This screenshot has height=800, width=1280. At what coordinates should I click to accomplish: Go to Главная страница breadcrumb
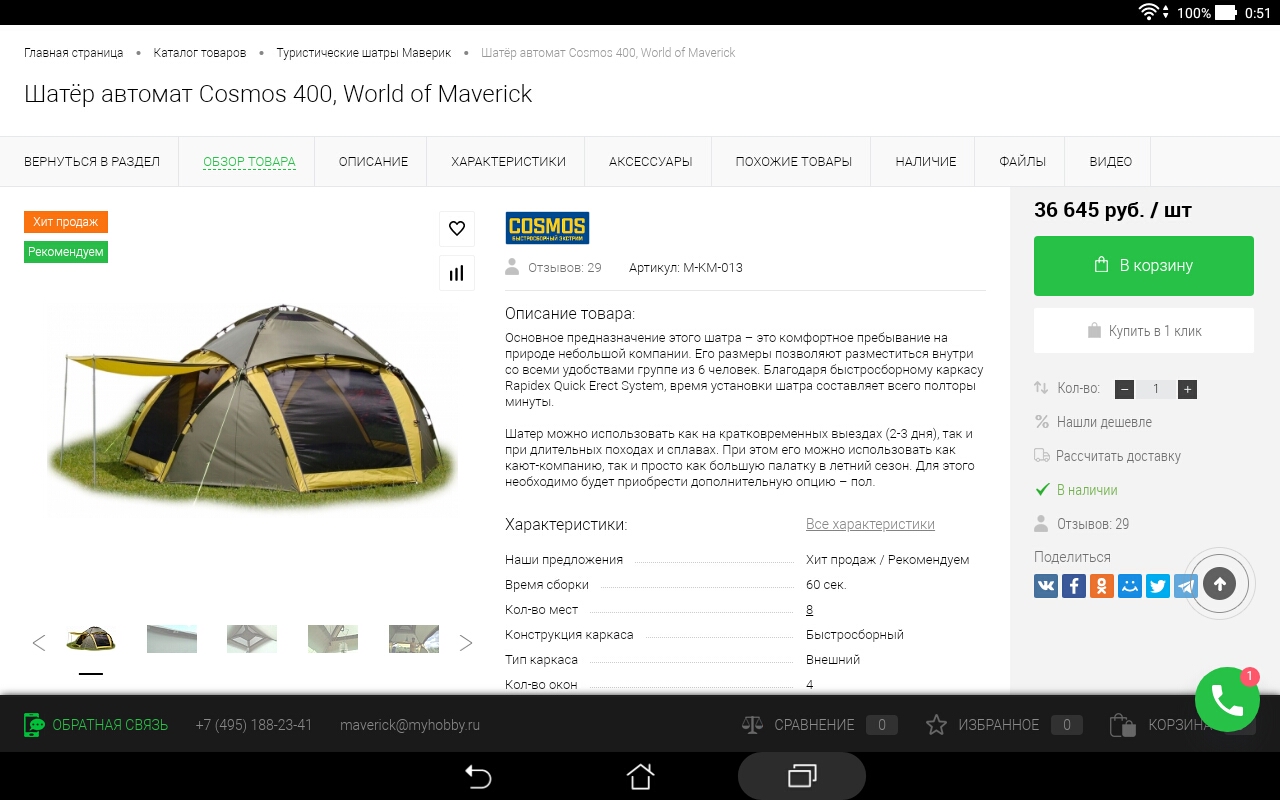tap(74, 53)
